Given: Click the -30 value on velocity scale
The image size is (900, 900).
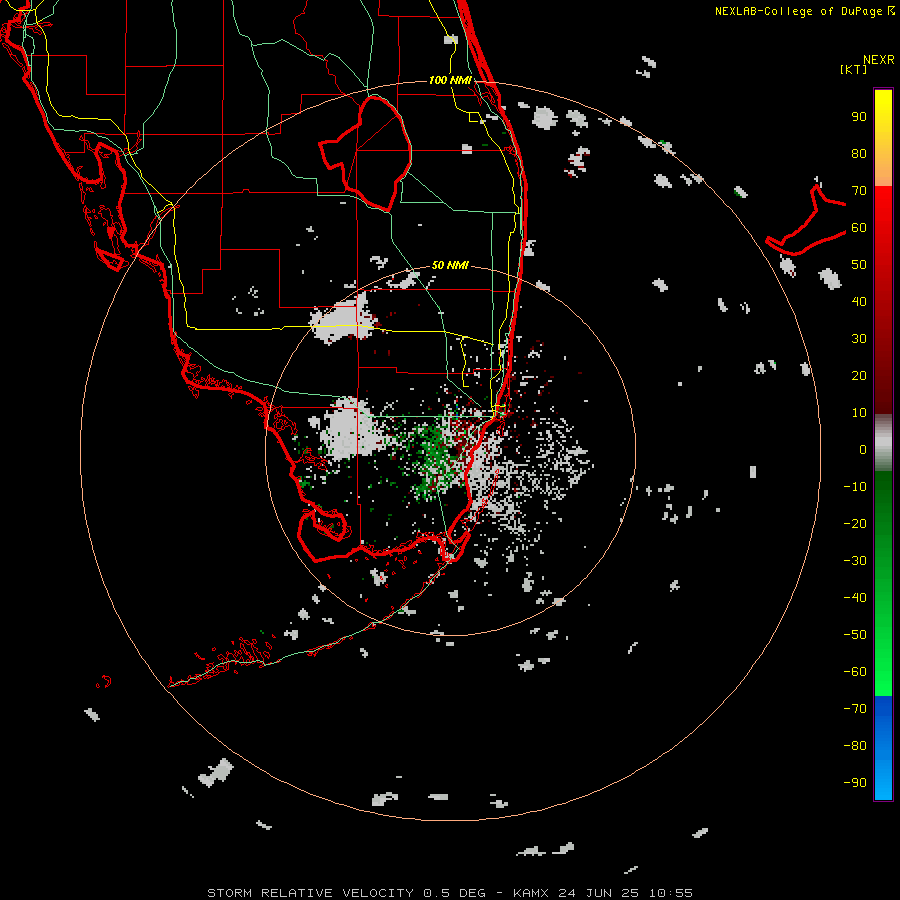Looking at the screenshot, I should coord(855,561).
